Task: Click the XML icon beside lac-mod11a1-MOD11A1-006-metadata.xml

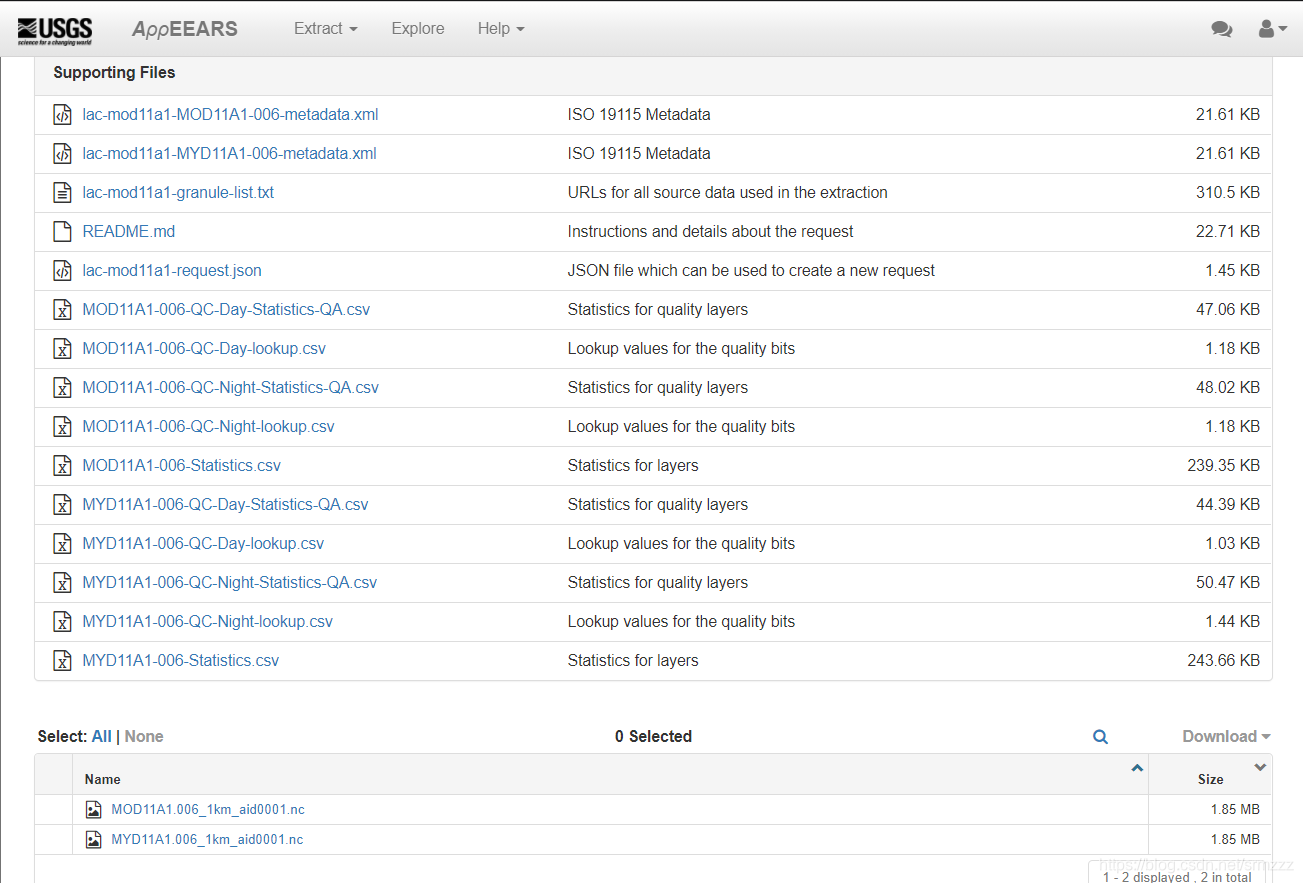Action: pos(62,115)
